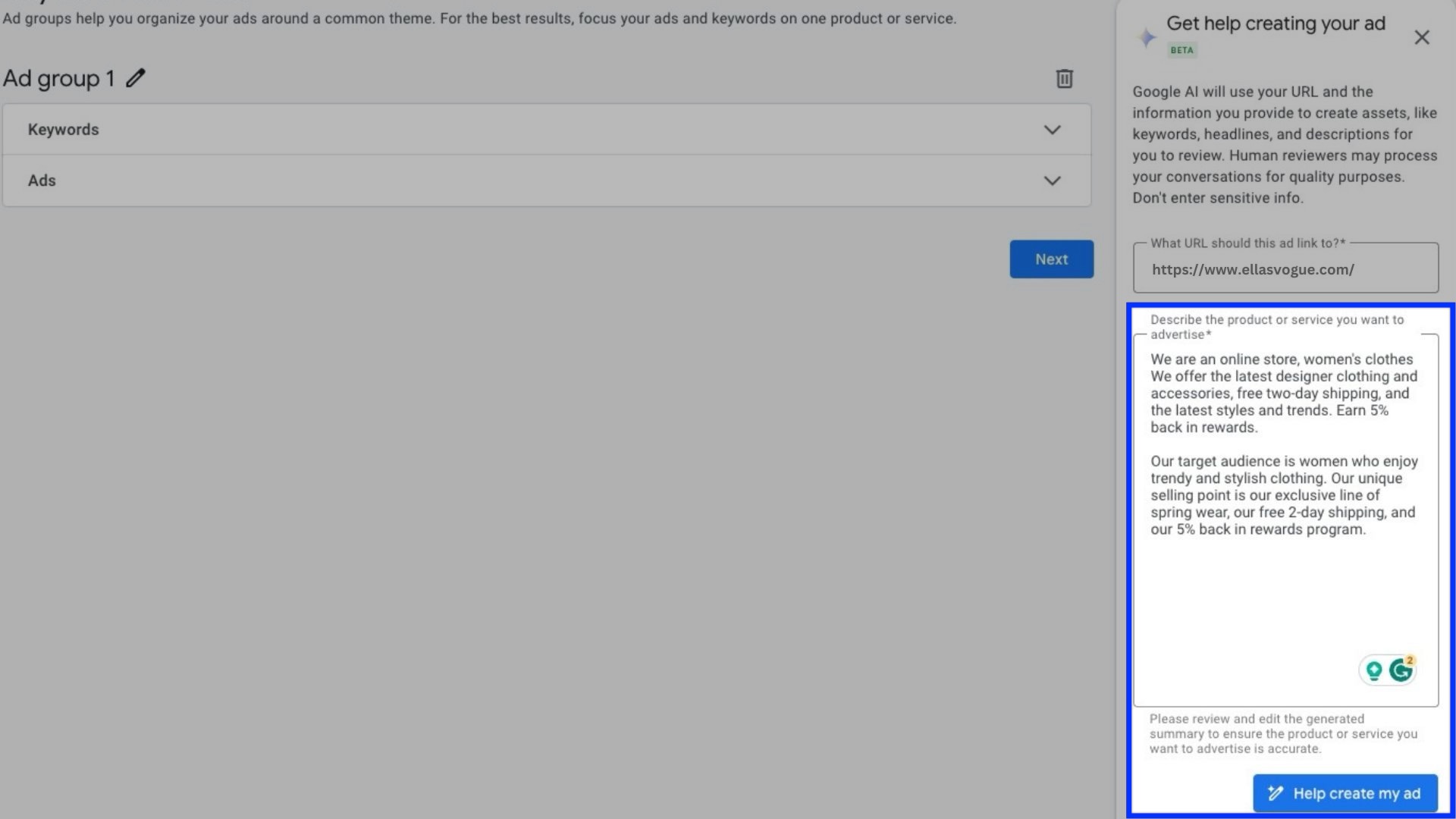Close the Get help creating your ad panel
The height and width of the screenshot is (819, 1456).
pos(1421,37)
